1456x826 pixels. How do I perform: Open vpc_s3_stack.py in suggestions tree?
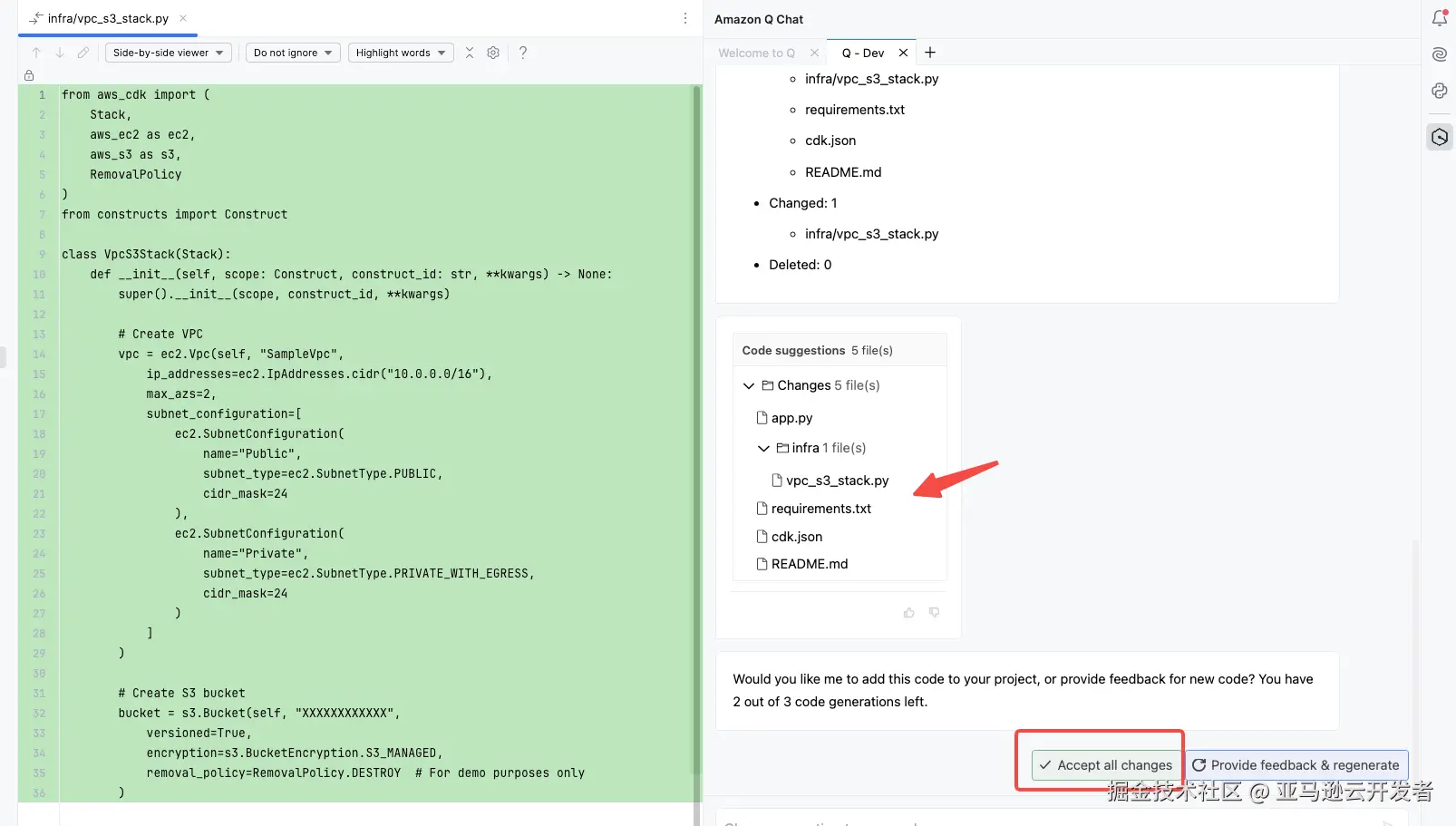click(x=837, y=481)
